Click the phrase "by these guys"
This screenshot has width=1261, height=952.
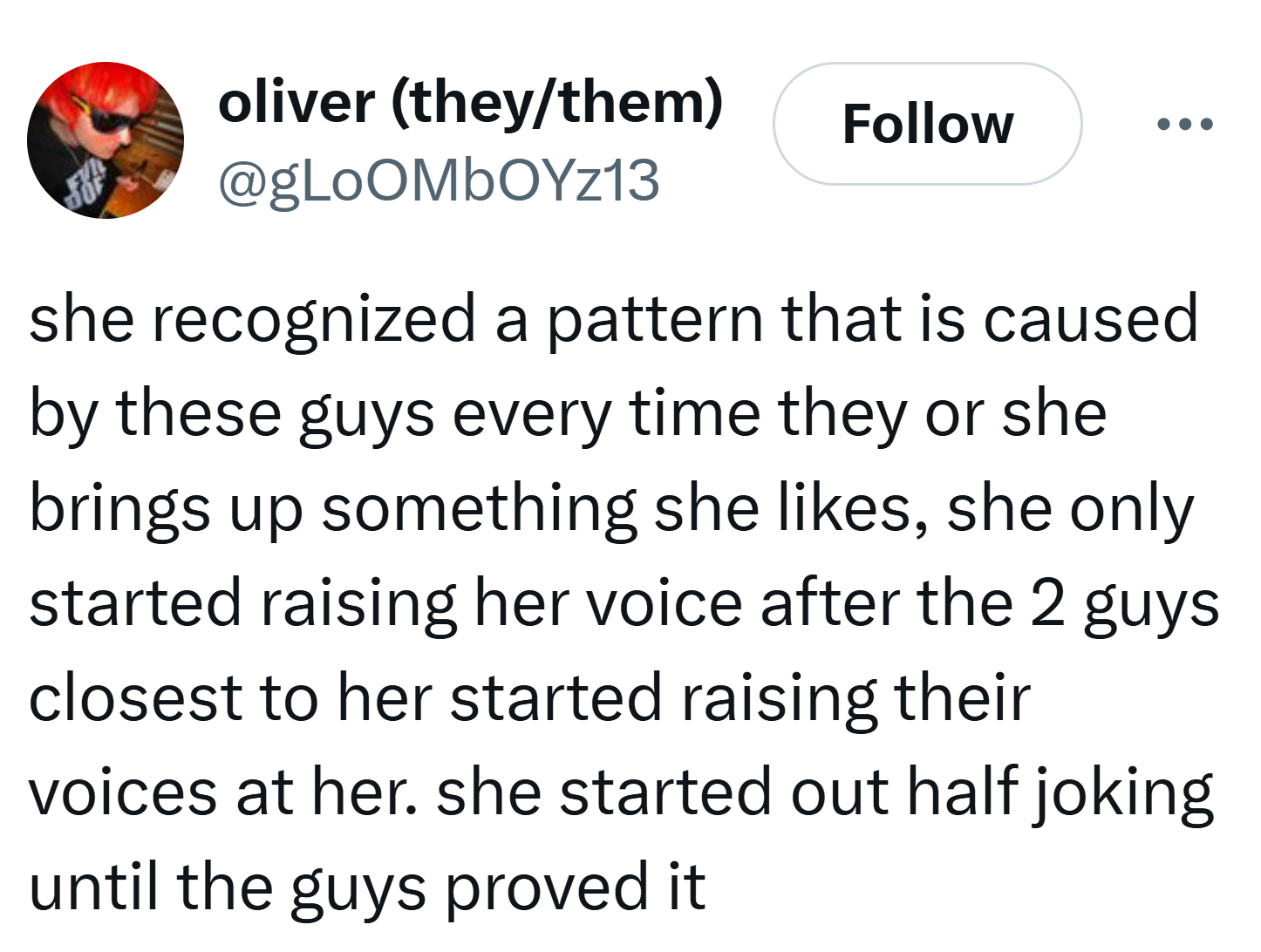click(231, 413)
